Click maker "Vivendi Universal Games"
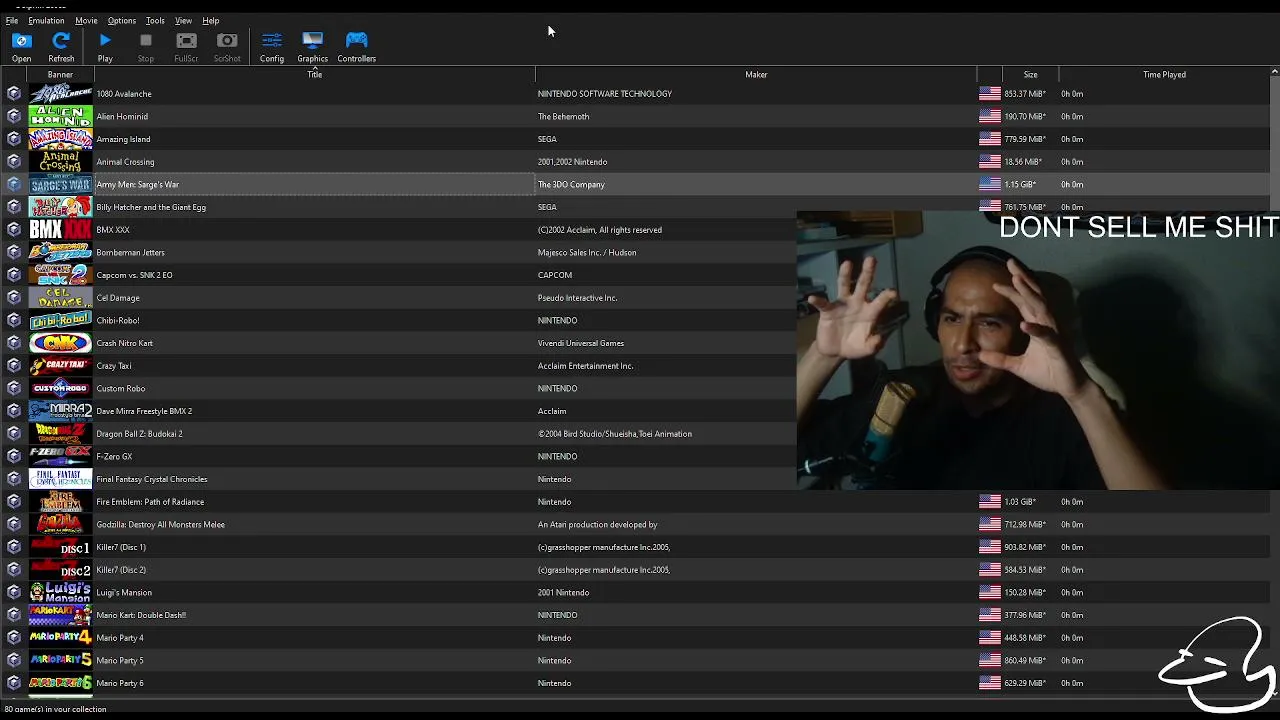 [x=581, y=343]
